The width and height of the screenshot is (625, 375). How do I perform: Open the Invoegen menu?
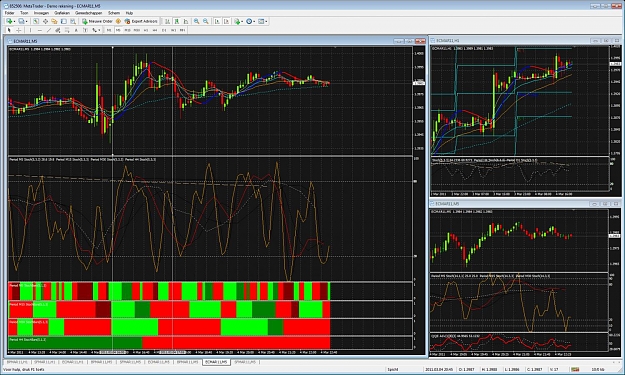pyautogui.click(x=41, y=13)
